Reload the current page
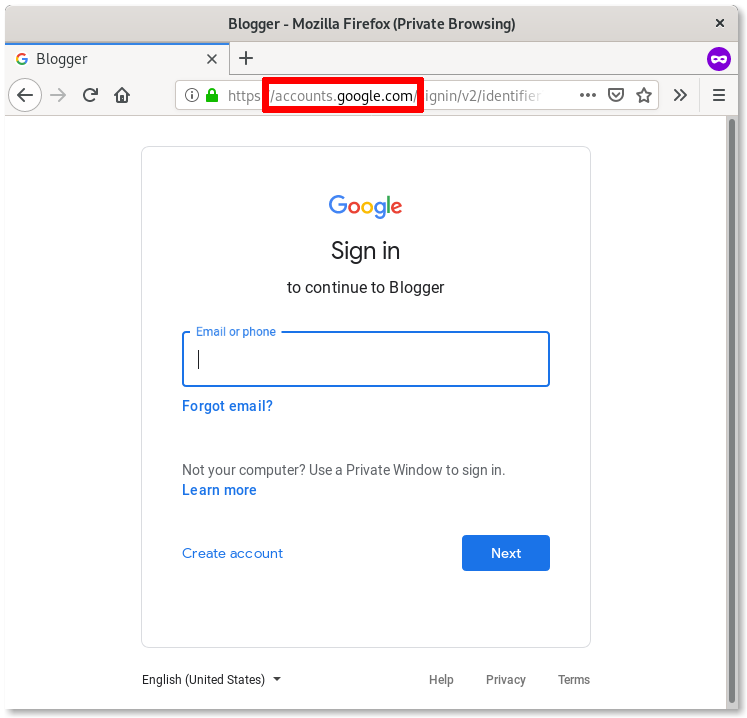Image resolution: width=747 pixels, height=718 pixels. tap(90, 95)
